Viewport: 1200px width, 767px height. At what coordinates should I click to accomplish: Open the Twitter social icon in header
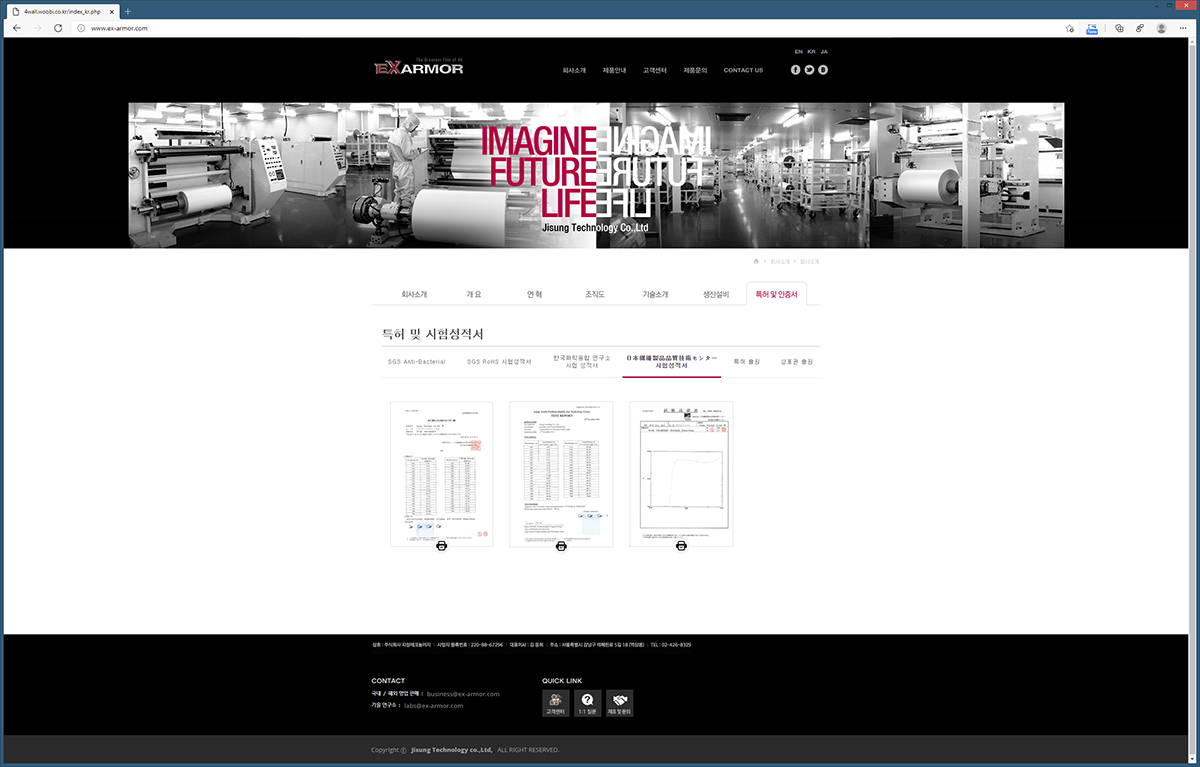pyautogui.click(x=809, y=70)
